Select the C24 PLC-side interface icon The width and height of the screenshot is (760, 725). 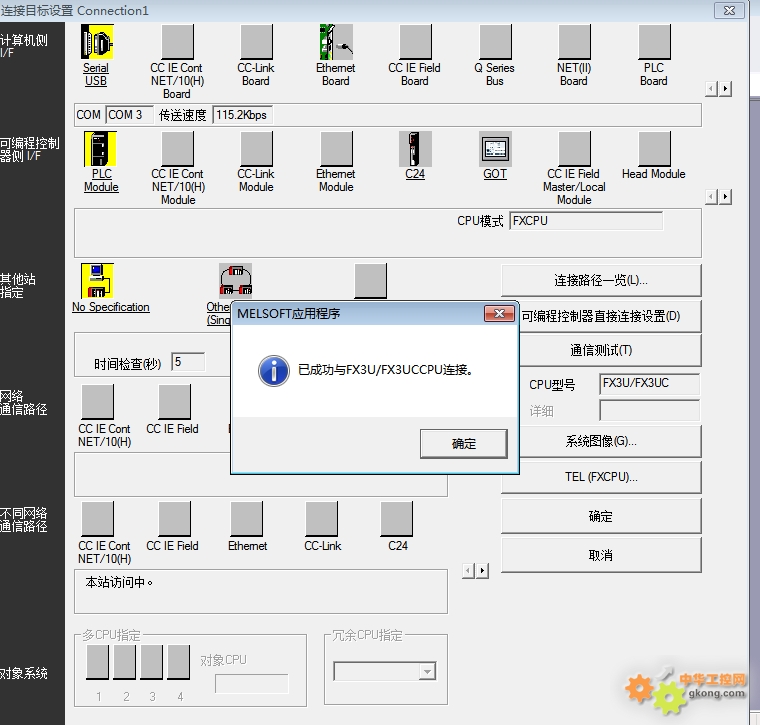coord(415,149)
